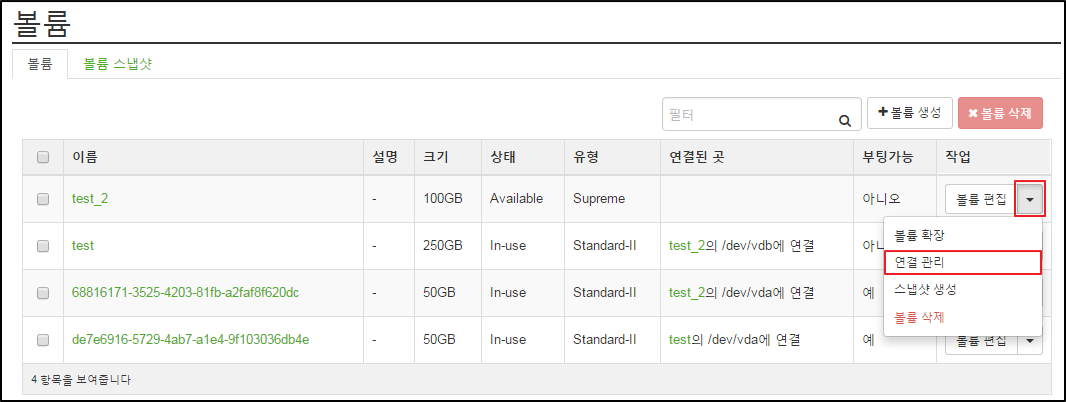
Task: Choose 연결 관리 from the dropdown menu
Action: (919, 262)
